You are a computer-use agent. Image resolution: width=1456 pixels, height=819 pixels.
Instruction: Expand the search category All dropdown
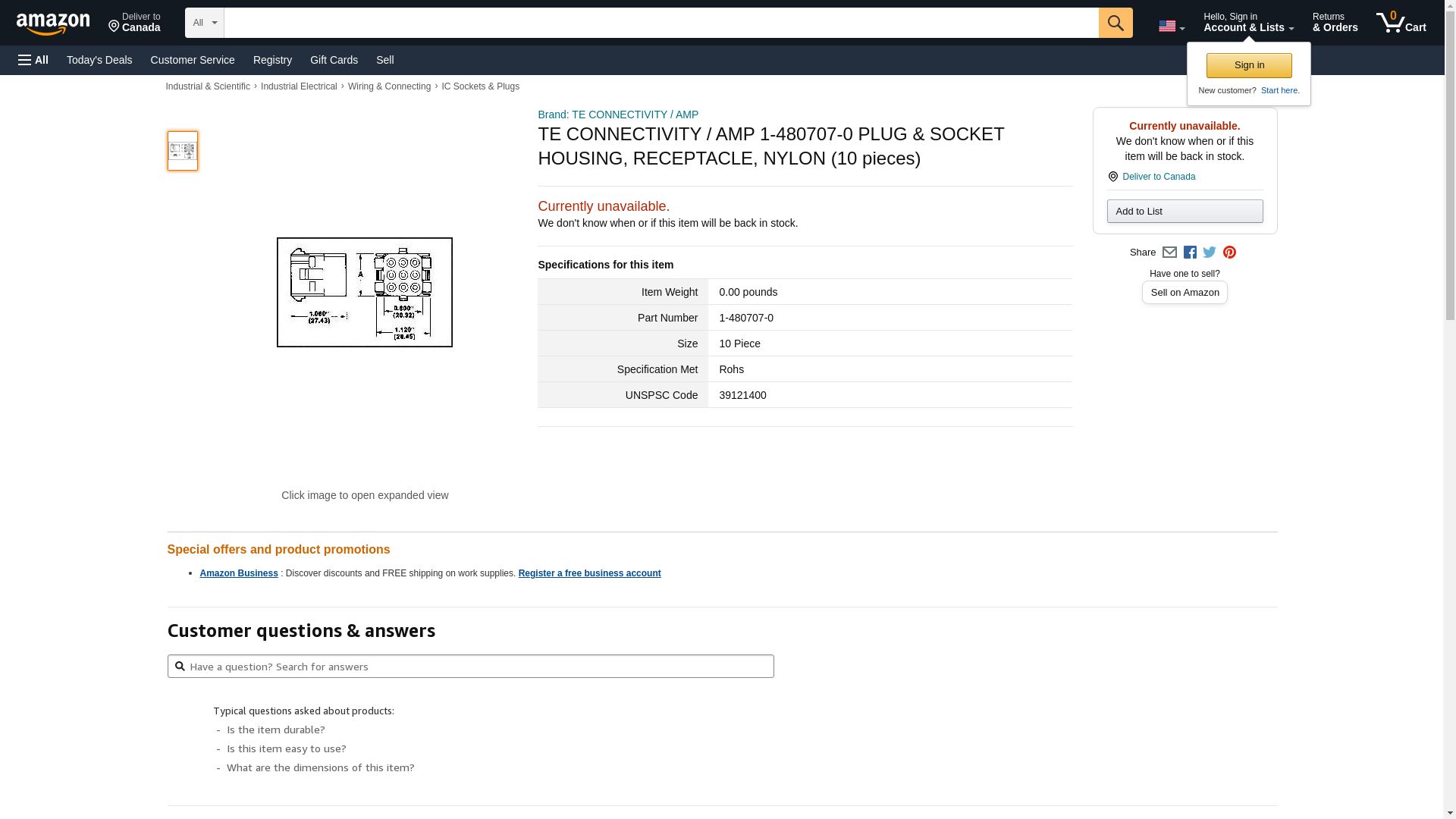pyautogui.click(x=204, y=23)
